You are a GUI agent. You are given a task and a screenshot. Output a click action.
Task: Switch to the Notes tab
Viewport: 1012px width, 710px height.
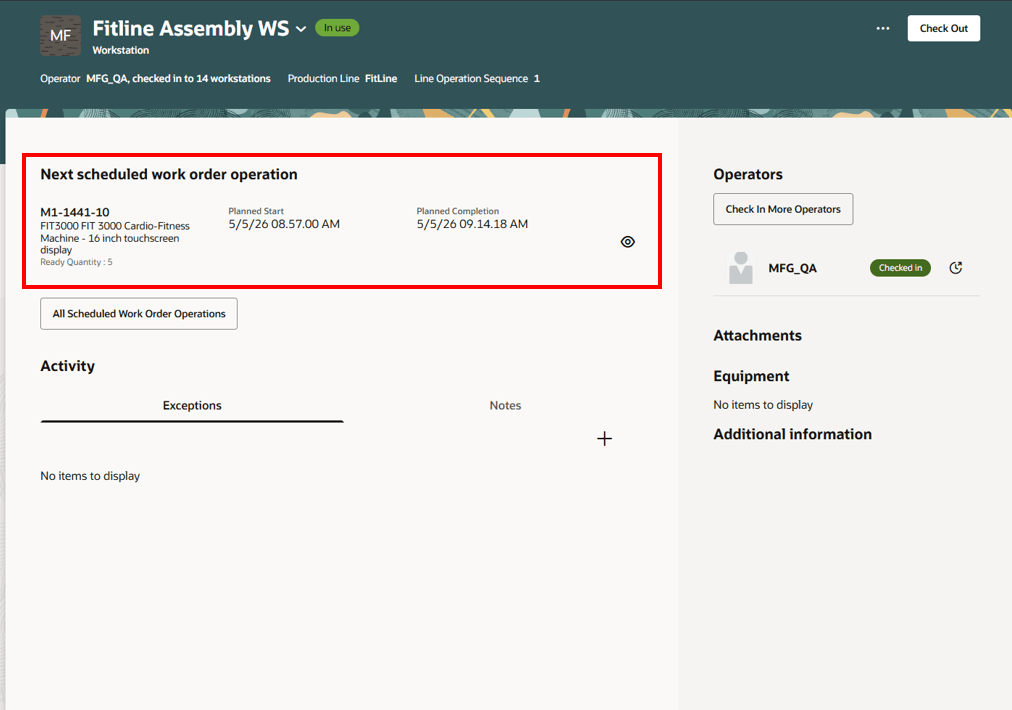click(x=505, y=406)
